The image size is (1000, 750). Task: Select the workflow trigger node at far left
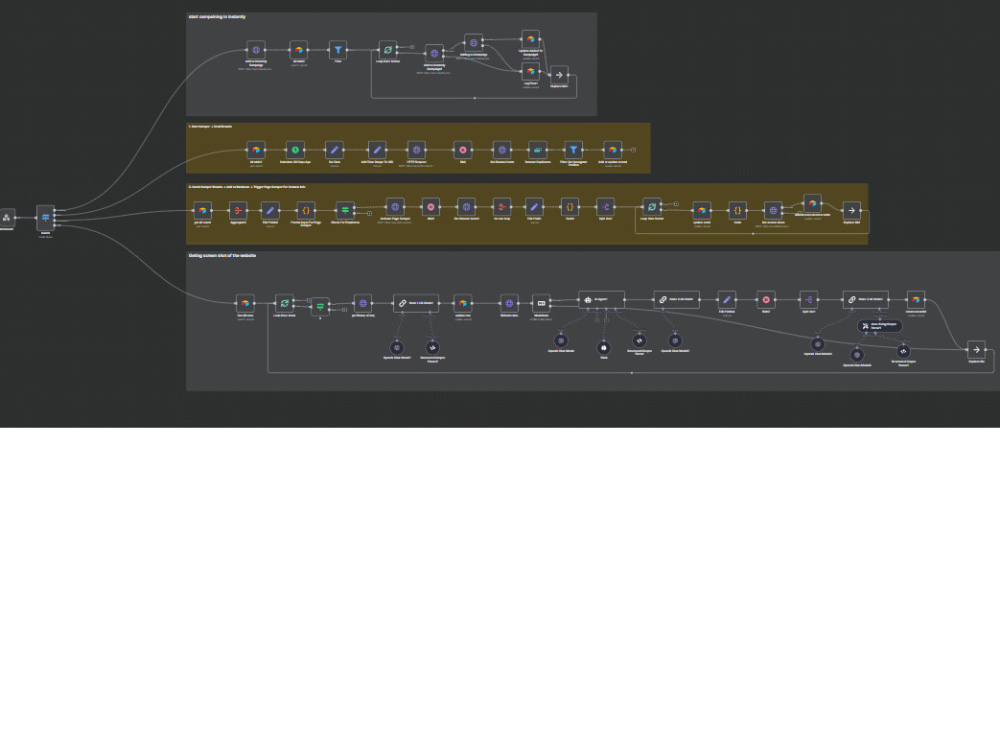(7, 217)
